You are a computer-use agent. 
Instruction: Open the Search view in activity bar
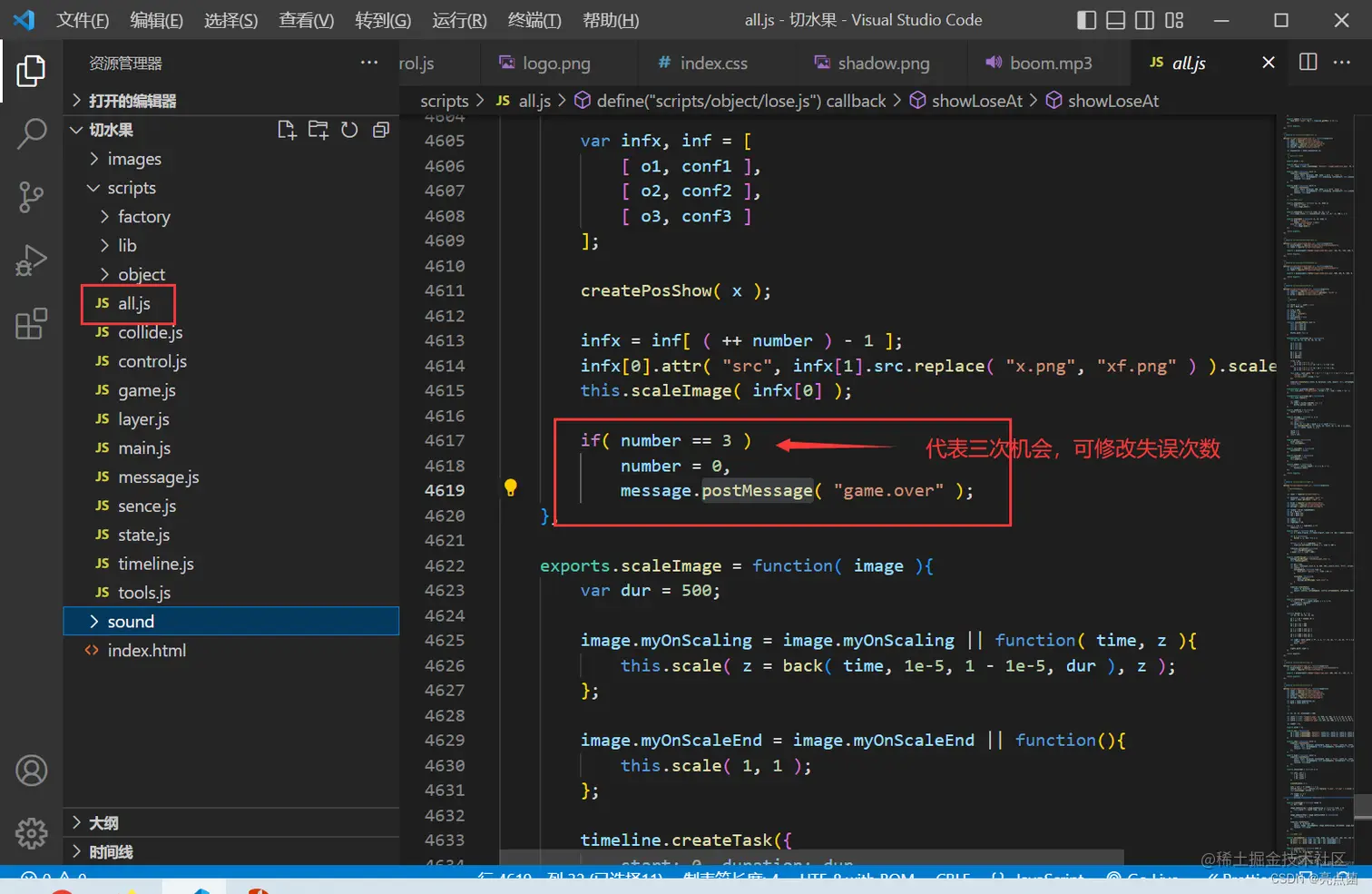(x=31, y=133)
